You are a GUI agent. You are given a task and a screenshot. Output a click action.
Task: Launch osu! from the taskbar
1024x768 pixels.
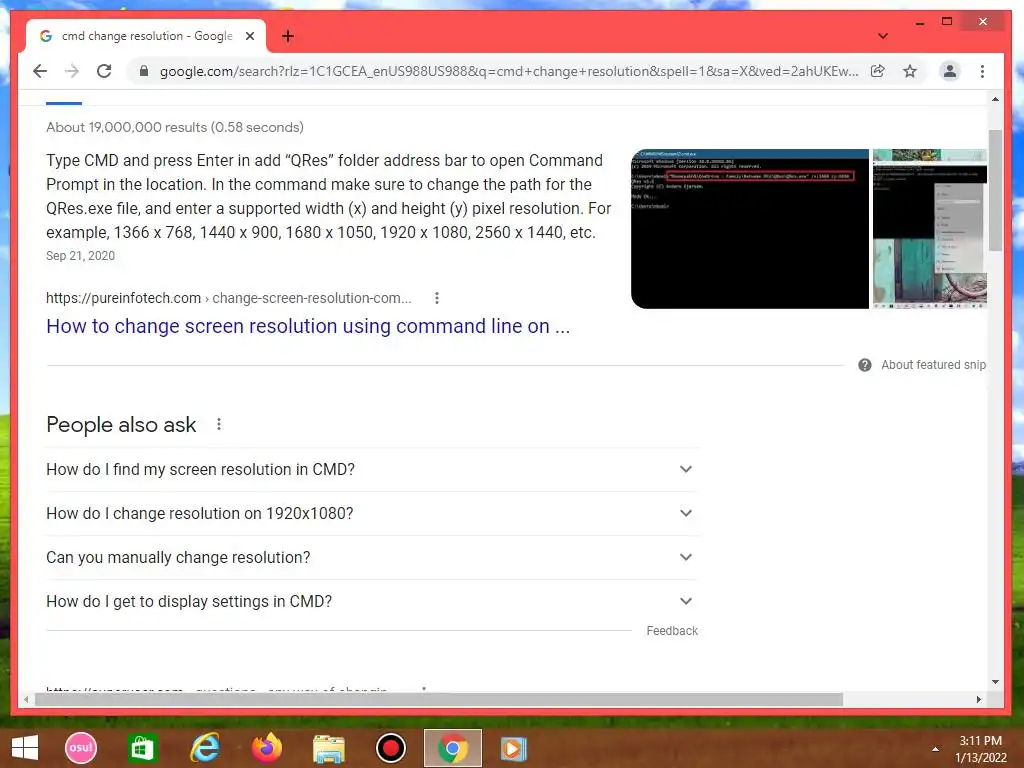[x=81, y=748]
